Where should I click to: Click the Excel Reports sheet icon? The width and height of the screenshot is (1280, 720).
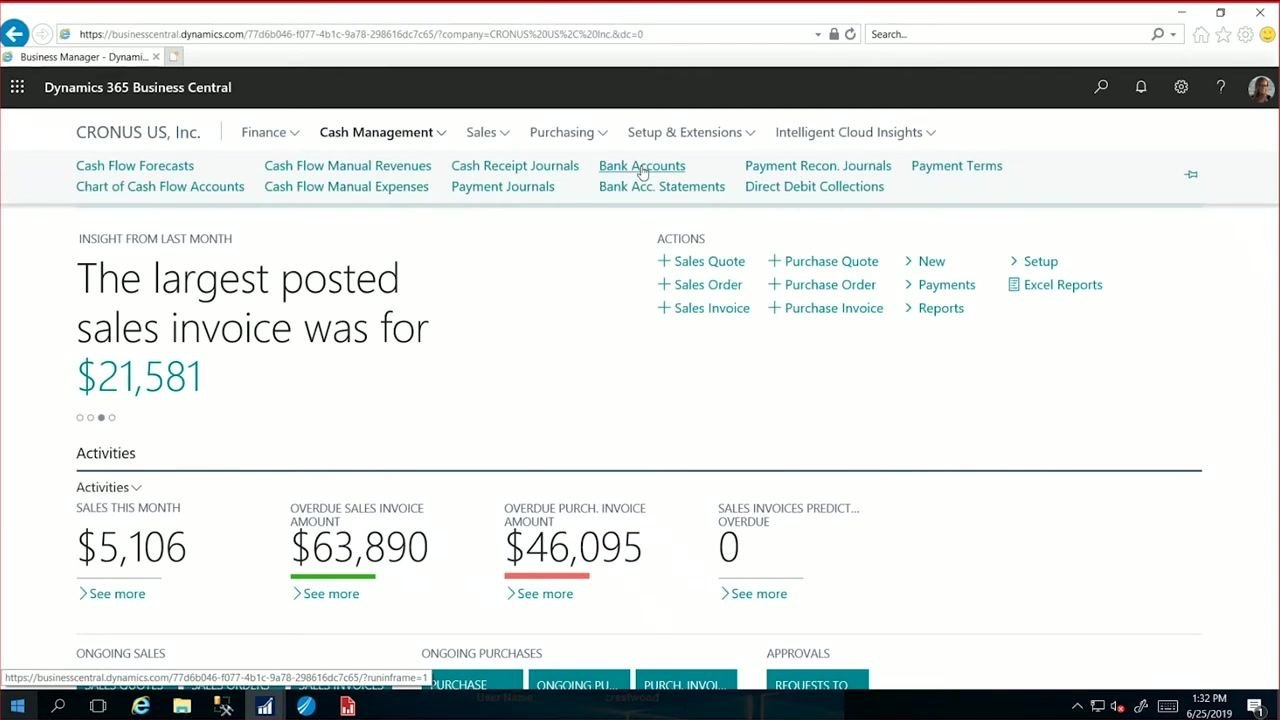(x=1014, y=285)
